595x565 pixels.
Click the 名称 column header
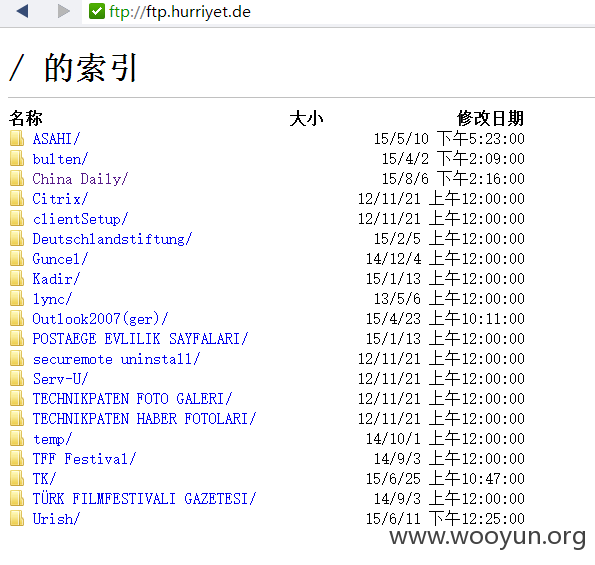pyautogui.click(x=26, y=118)
